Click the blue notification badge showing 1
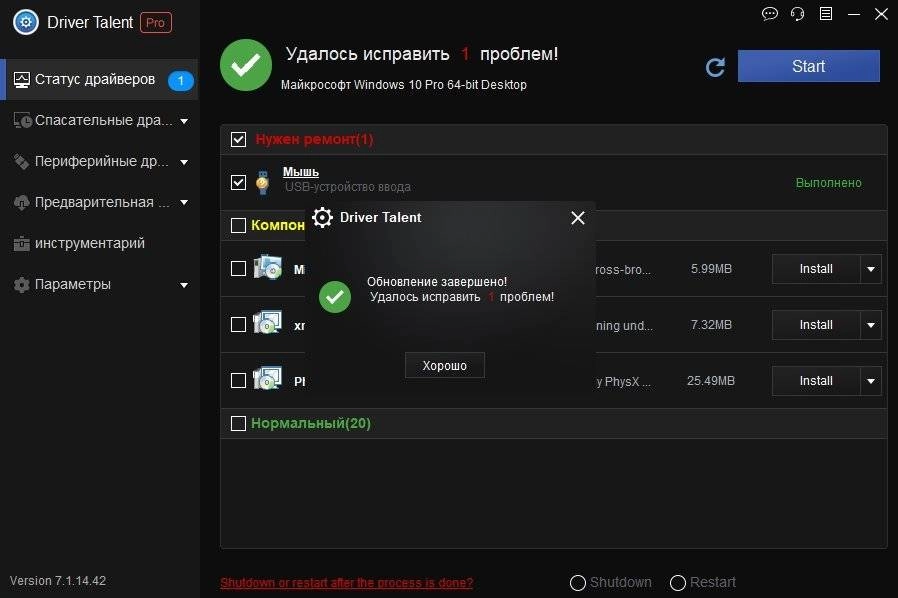Screen dimensions: 898x598 [x=180, y=81]
